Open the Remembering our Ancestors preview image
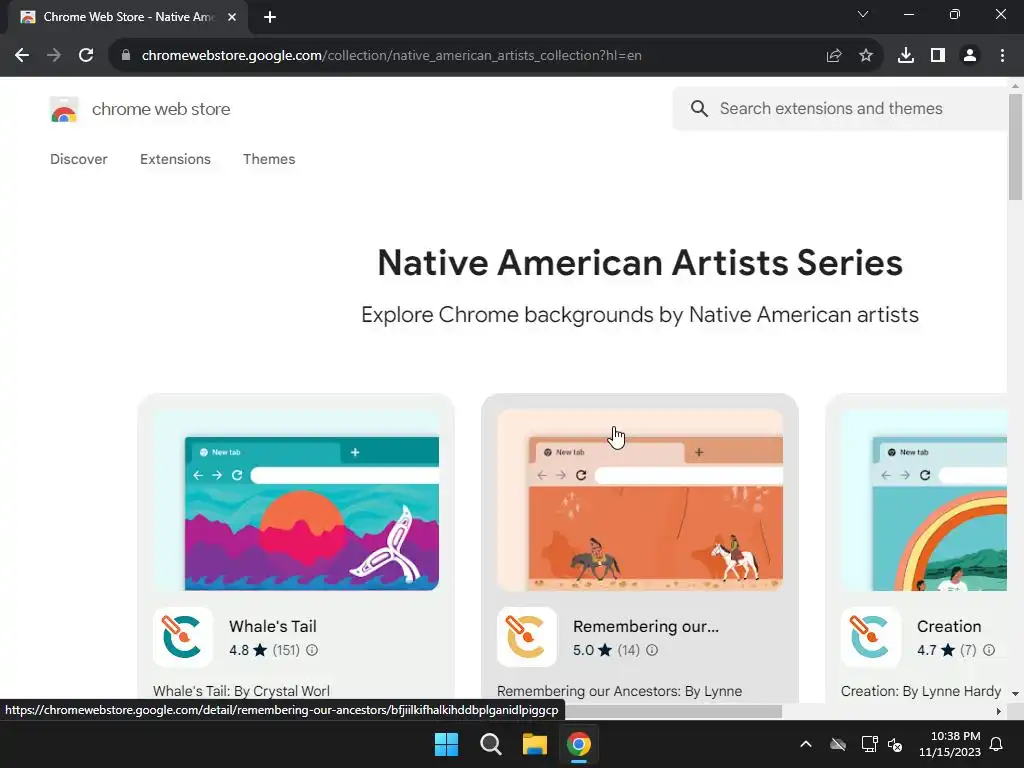 point(640,500)
